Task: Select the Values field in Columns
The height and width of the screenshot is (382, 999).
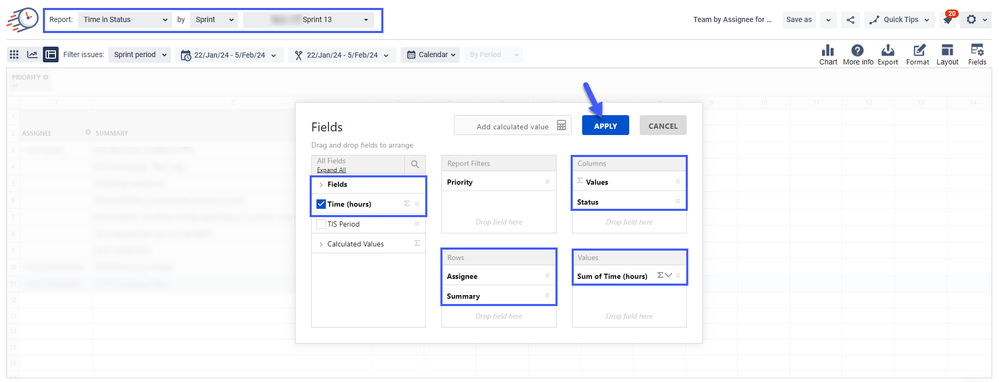Action: (x=629, y=182)
